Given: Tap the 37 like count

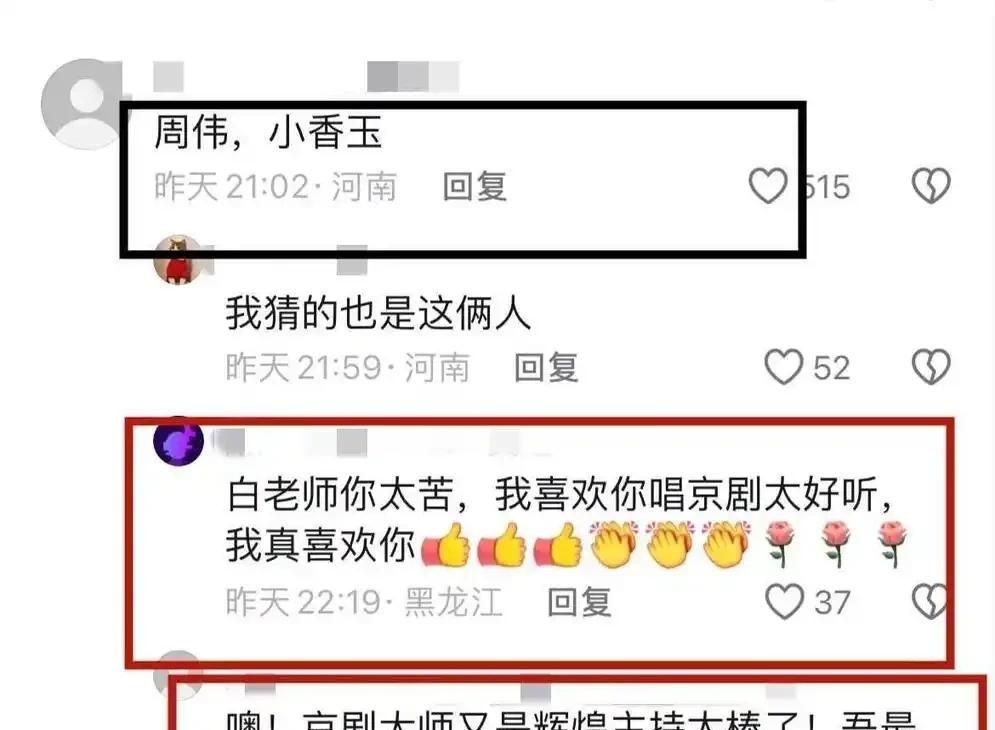Looking at the screenshot, I should [x=832, y=602].
